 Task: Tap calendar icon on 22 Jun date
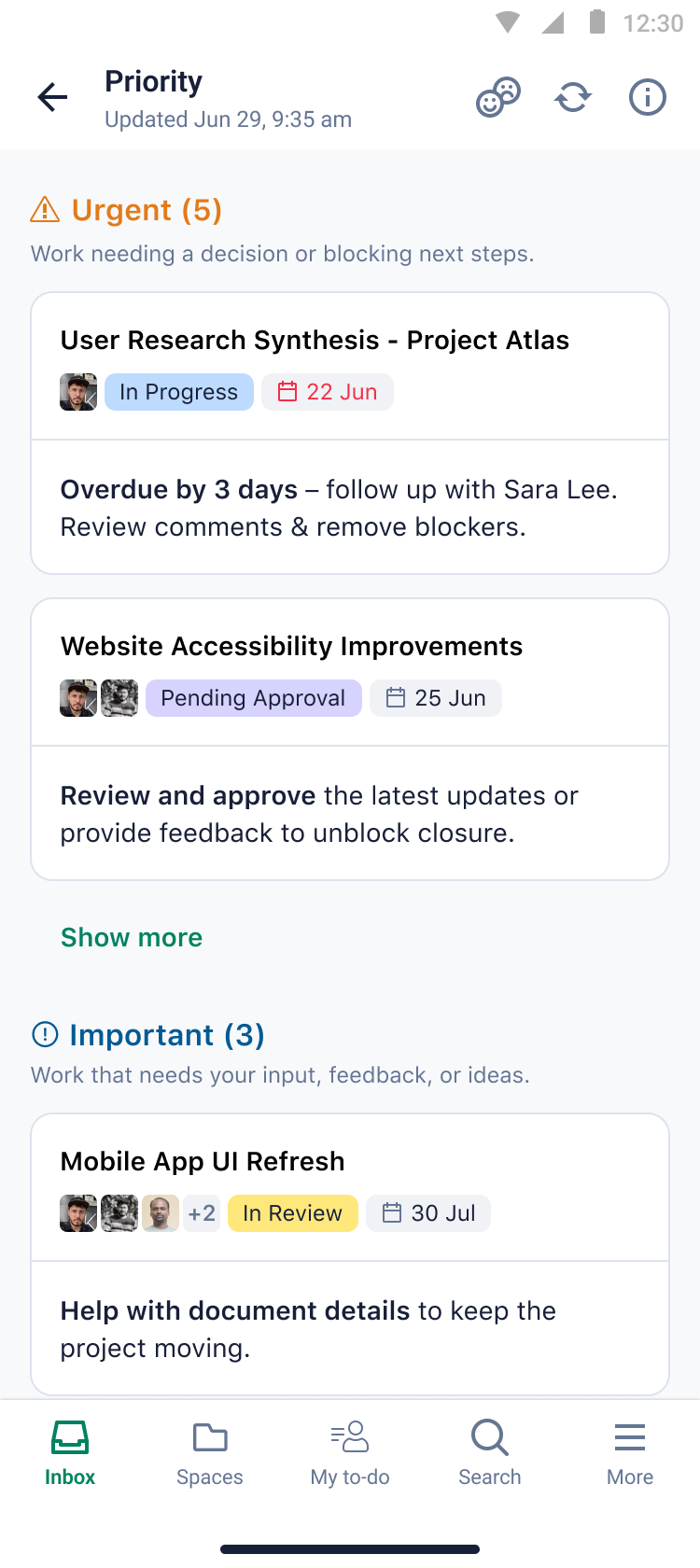coord(287,392)
